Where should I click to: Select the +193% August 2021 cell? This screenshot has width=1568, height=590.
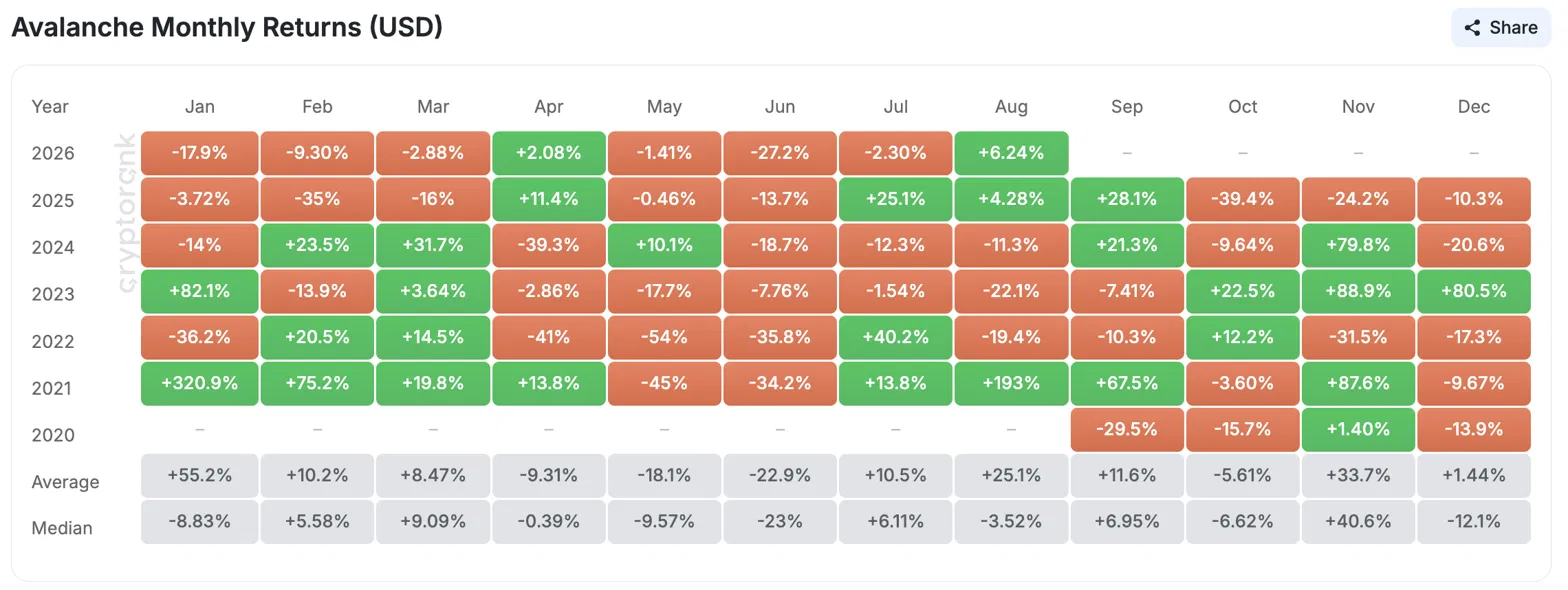click(x=1012, y=384)
